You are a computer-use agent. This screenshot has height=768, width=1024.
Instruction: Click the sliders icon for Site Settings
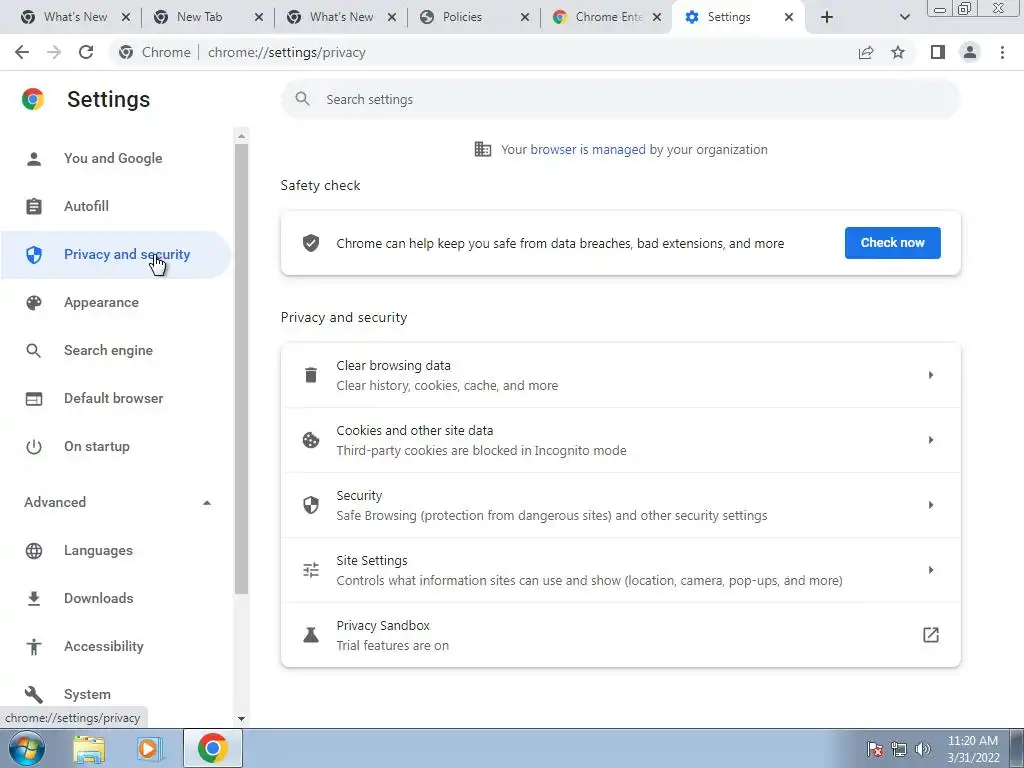click(x=311, y=570)
